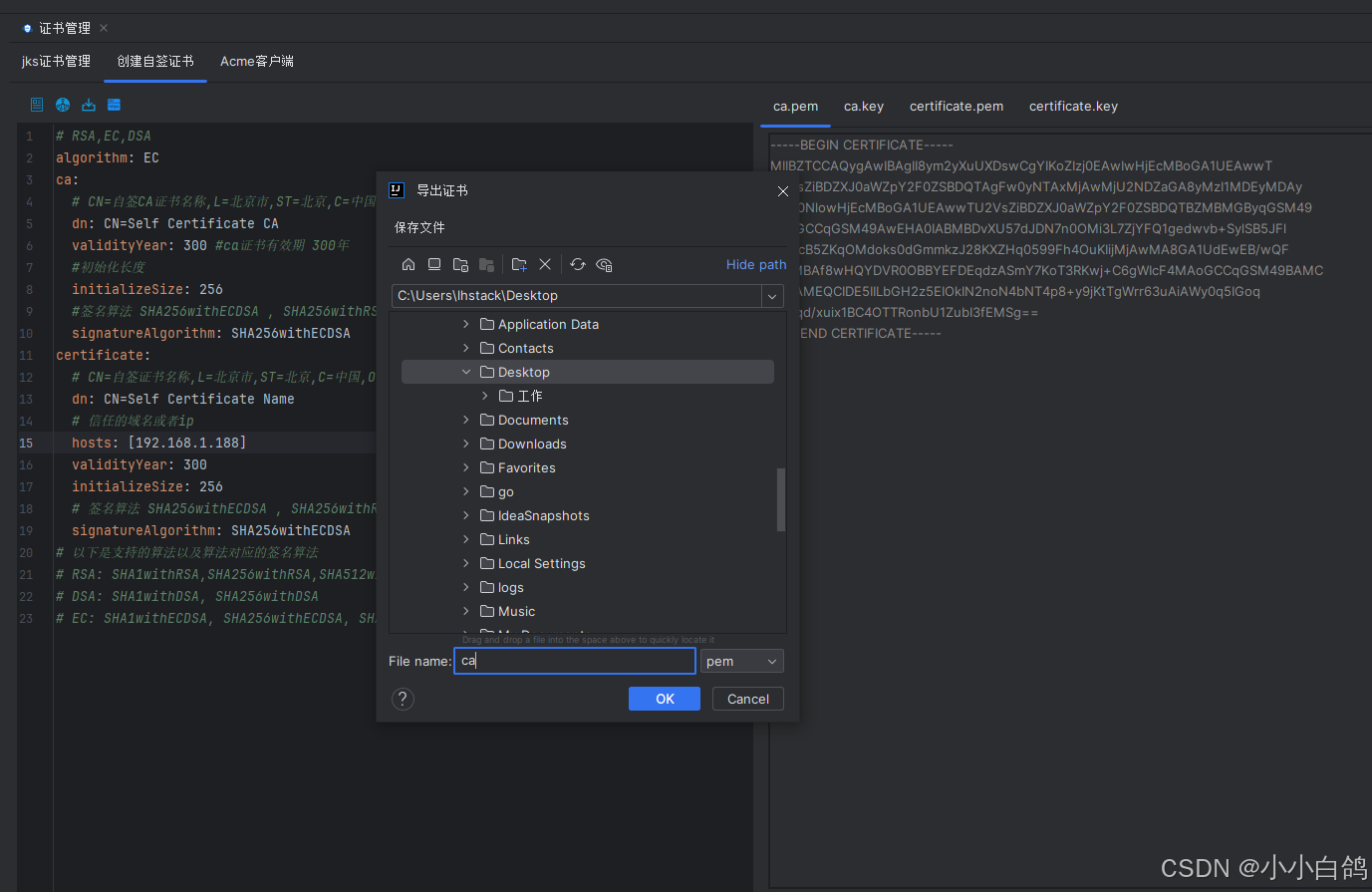Image resolution: width=1372 pixels, height=892 pixels.
Task: Switch to the Acme客户端 tab
Action: 256,62
